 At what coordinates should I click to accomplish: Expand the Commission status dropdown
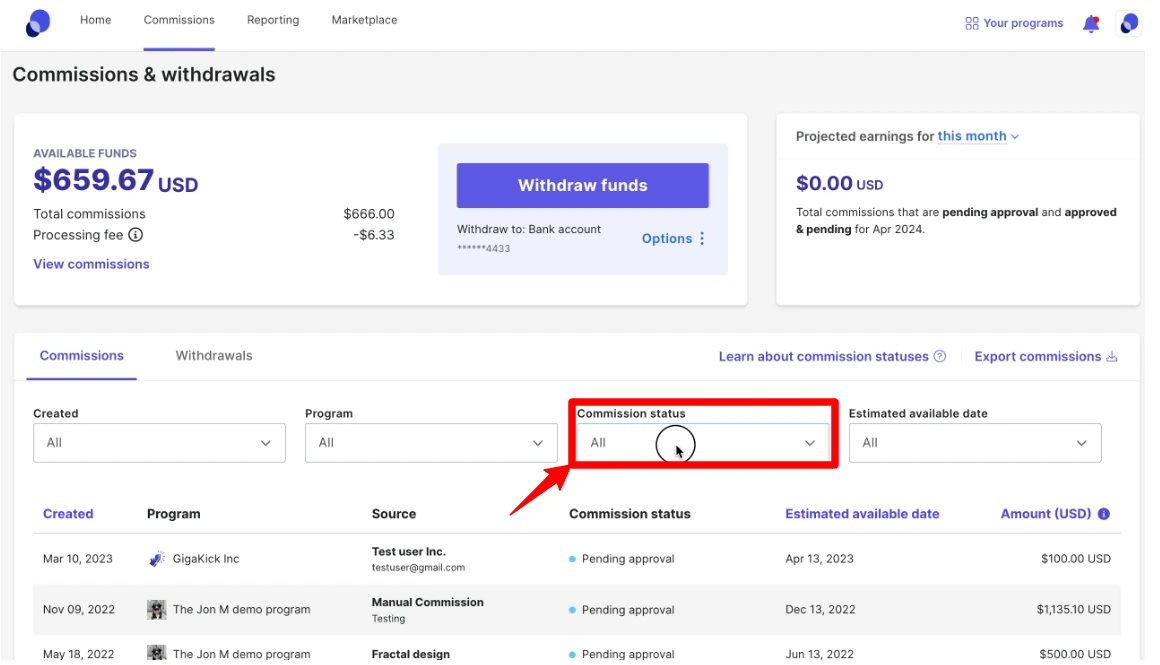click(702, 443)
